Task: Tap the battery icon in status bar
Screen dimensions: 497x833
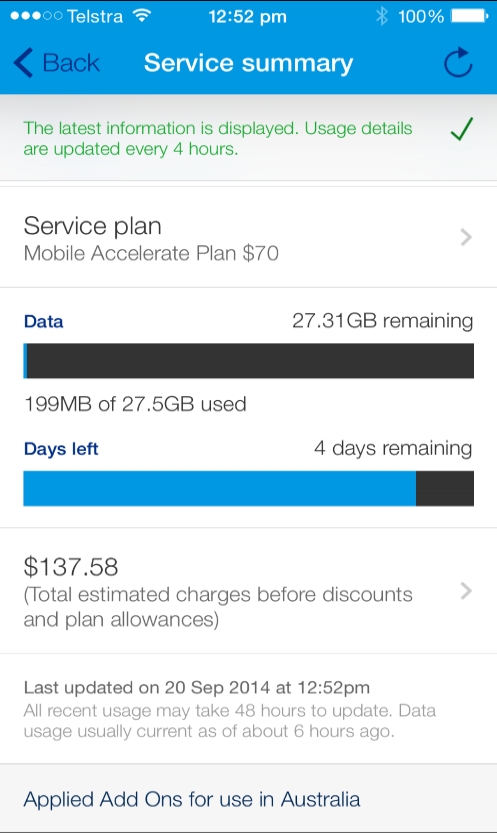Action: (x=469, y=16)
